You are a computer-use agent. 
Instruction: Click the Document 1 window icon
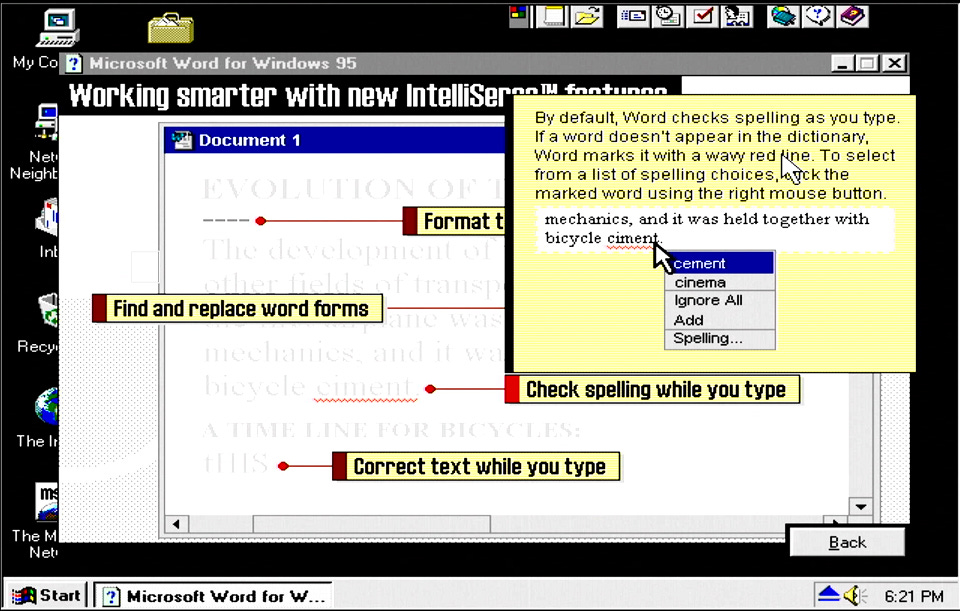[x=182, y=140]
